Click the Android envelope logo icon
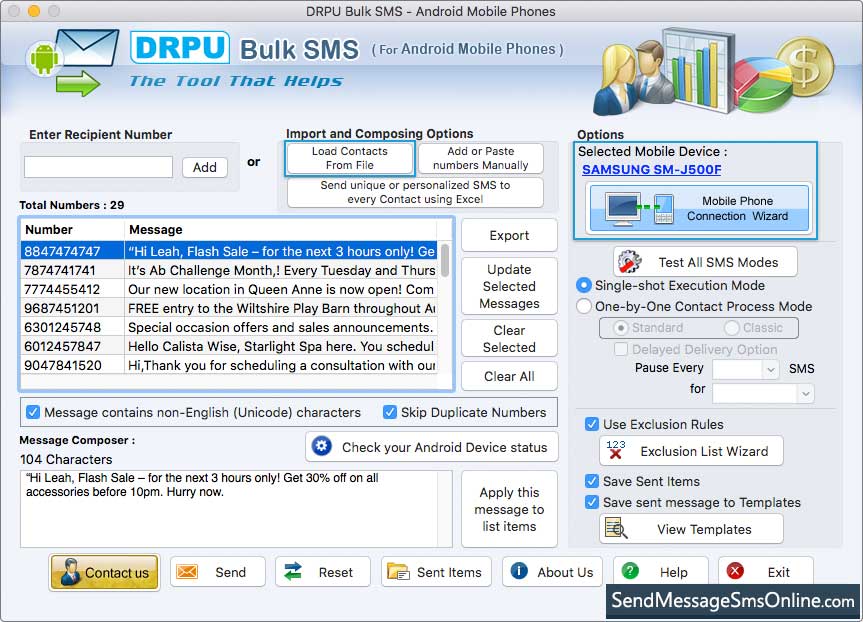Viewport: 863px width, 622px height. 73,62
